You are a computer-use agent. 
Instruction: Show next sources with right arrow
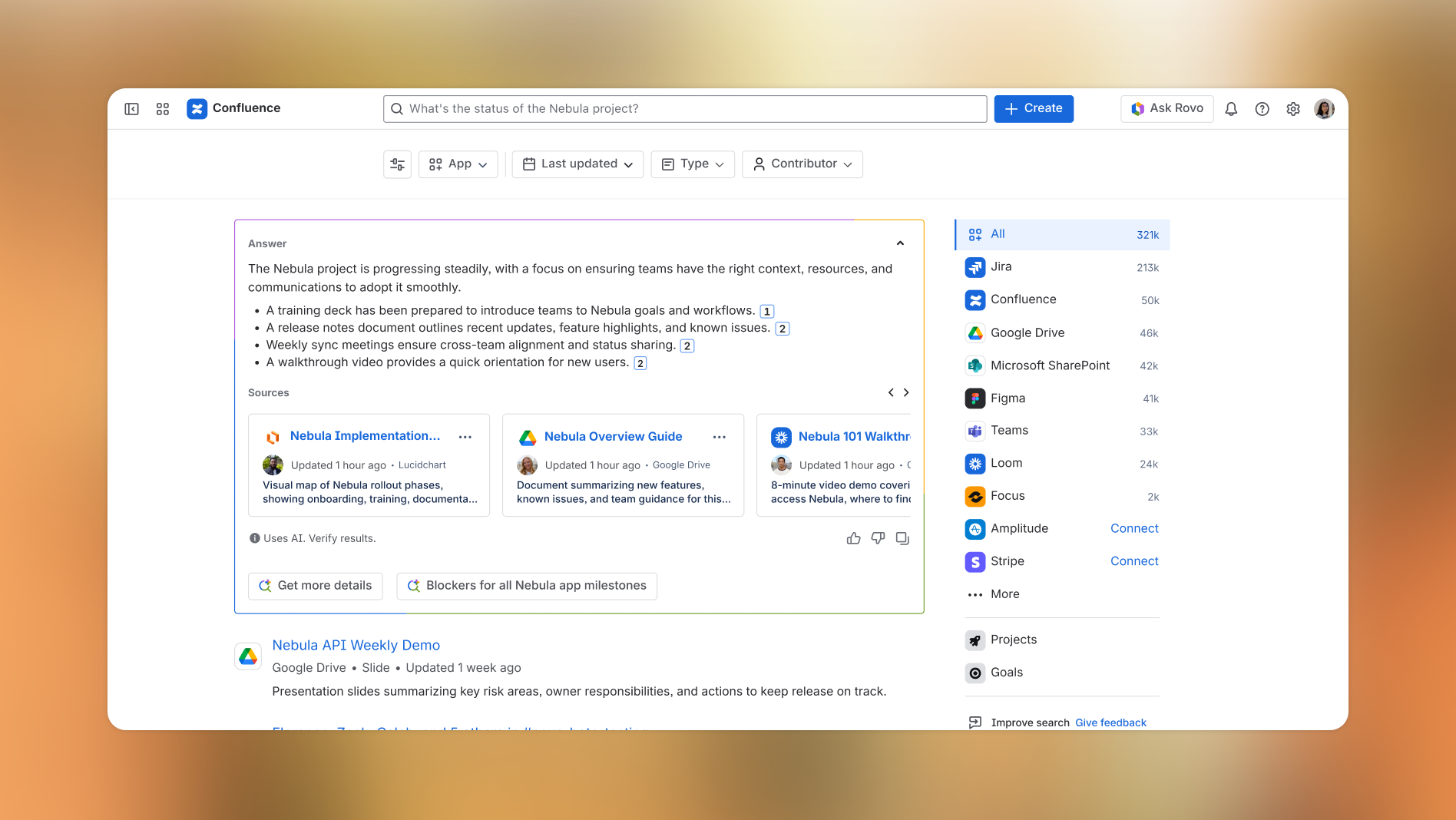pos(906,392)
